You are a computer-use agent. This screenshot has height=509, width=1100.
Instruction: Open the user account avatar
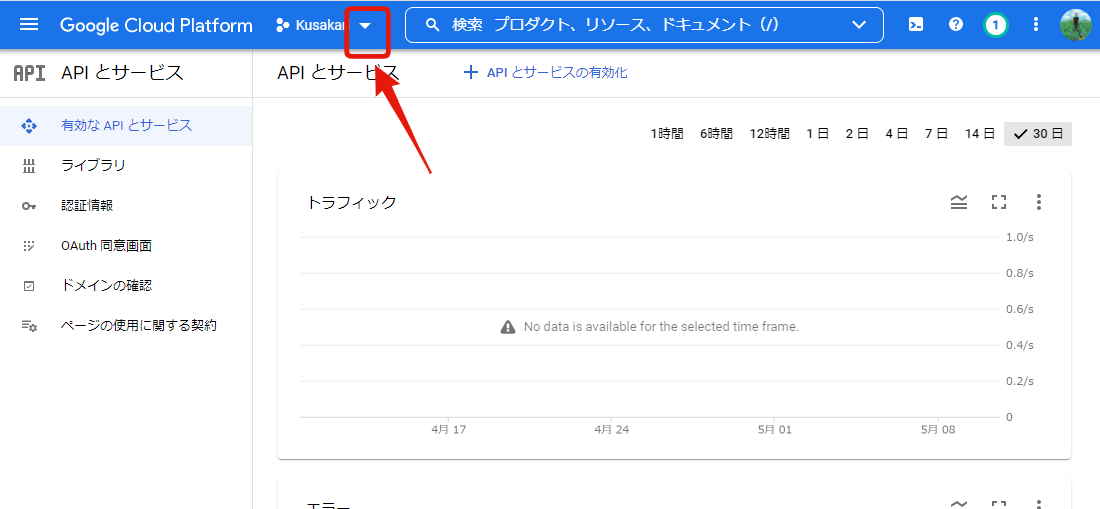[1075, 25]
